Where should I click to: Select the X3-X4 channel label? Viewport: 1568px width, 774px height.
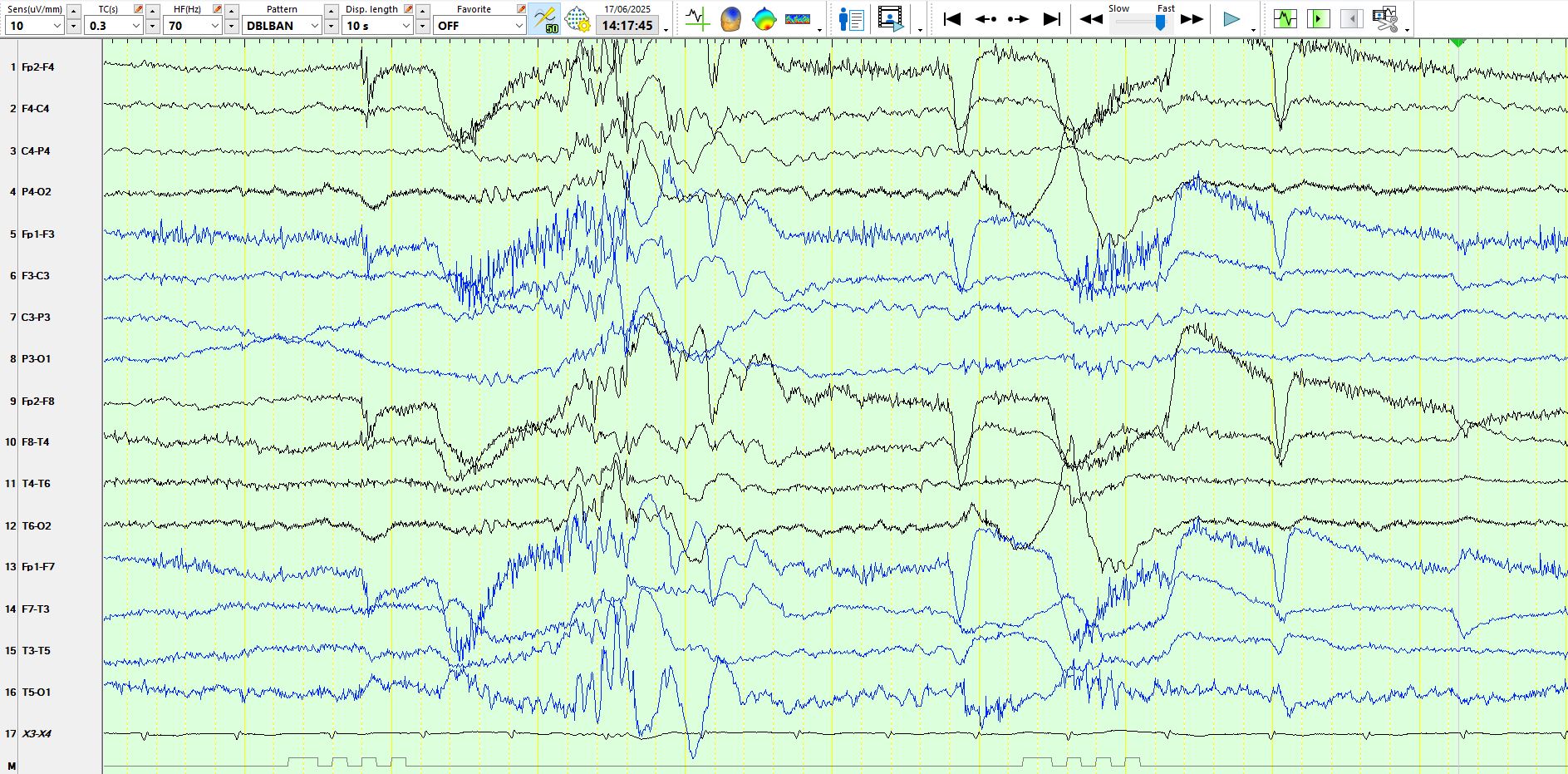pyautogui.click(x=37, y=733)
